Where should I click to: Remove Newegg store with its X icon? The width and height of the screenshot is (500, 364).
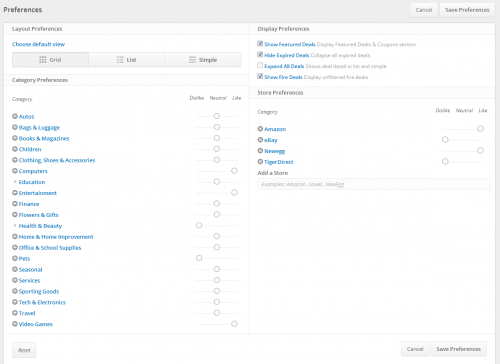260,151
